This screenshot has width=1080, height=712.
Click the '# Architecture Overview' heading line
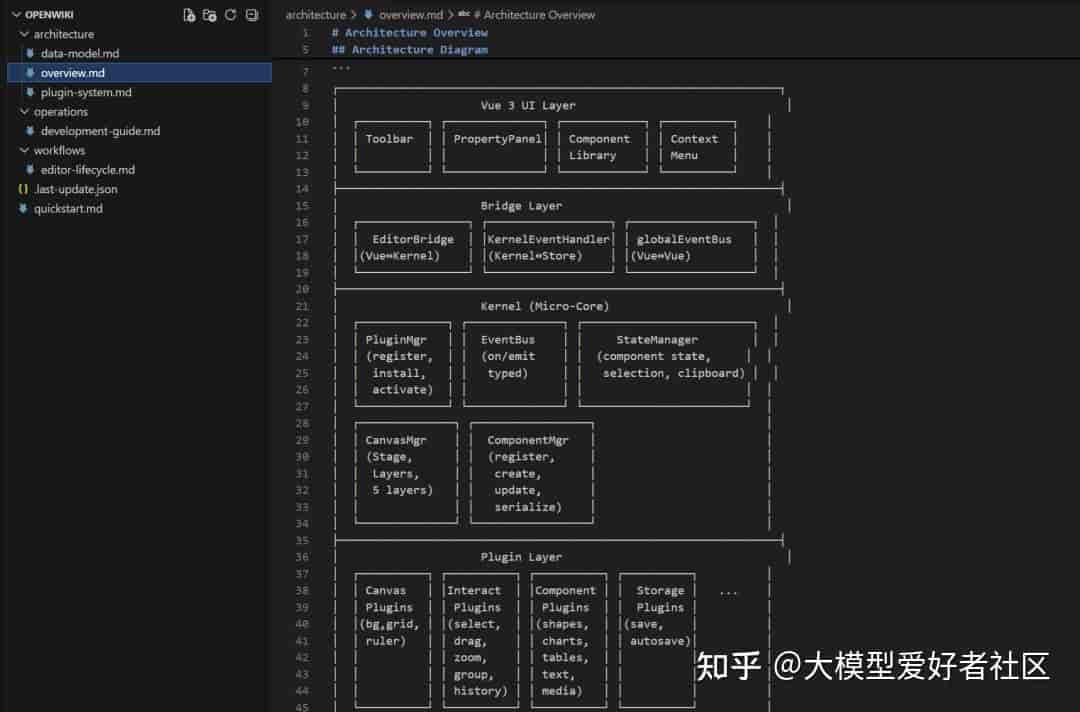click(x=409, y=32)
